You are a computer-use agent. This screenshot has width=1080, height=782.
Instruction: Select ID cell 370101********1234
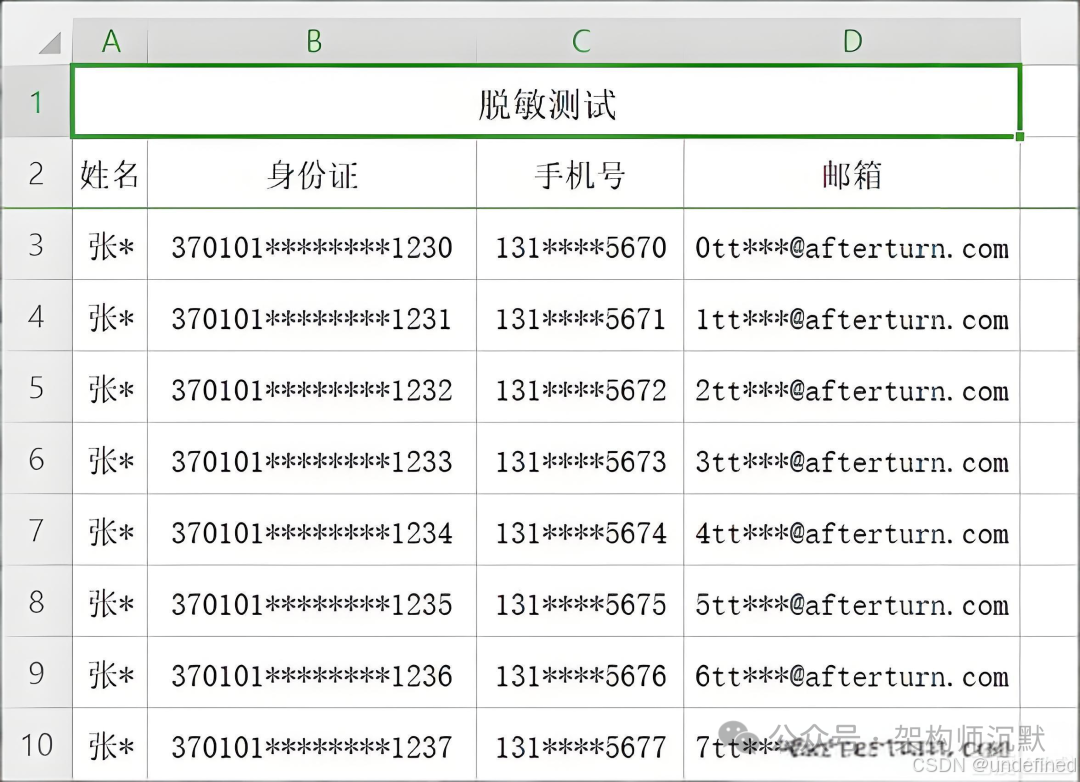pyautogui.click(x=312, y=531)
